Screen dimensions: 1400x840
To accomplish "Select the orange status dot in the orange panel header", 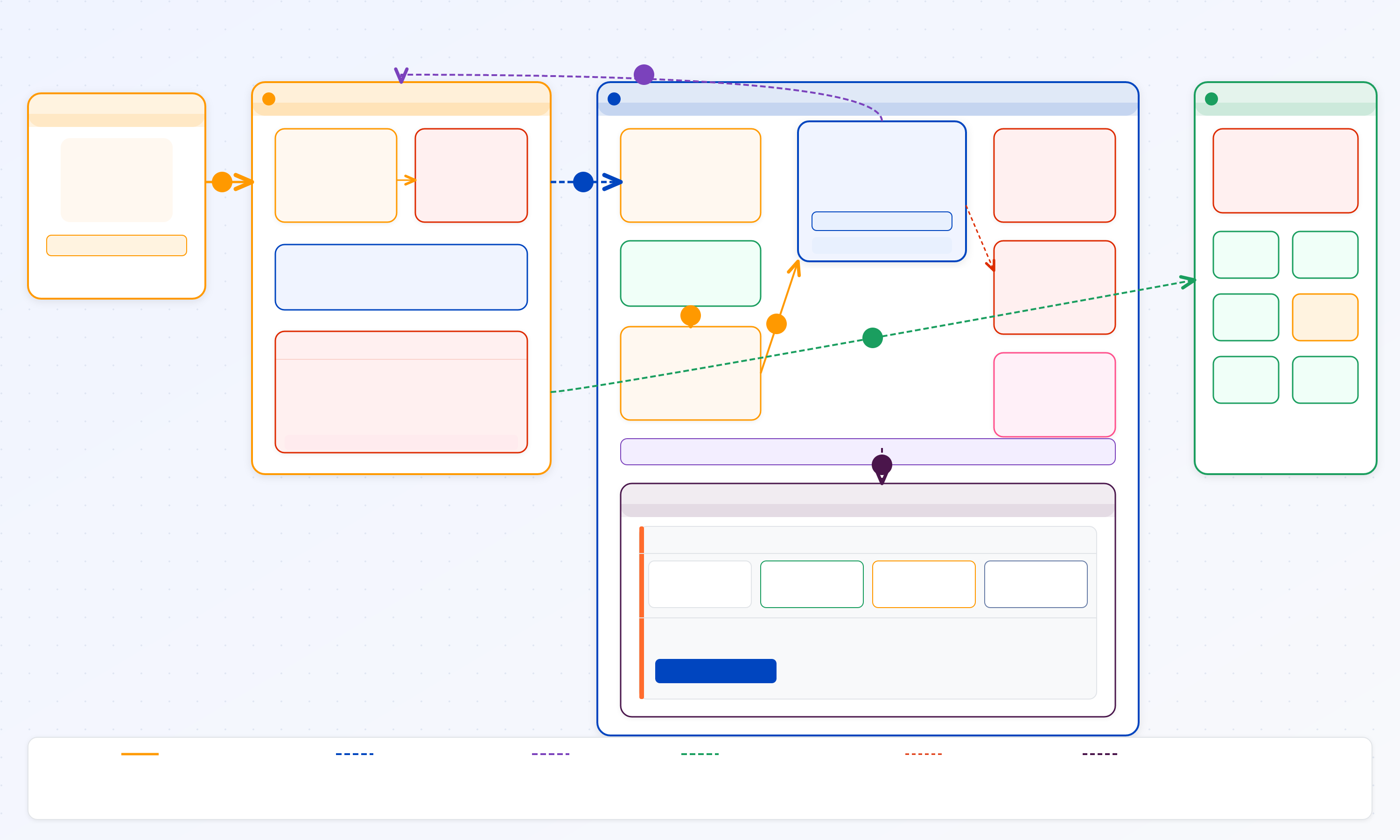I will click(x=268, y=98).
